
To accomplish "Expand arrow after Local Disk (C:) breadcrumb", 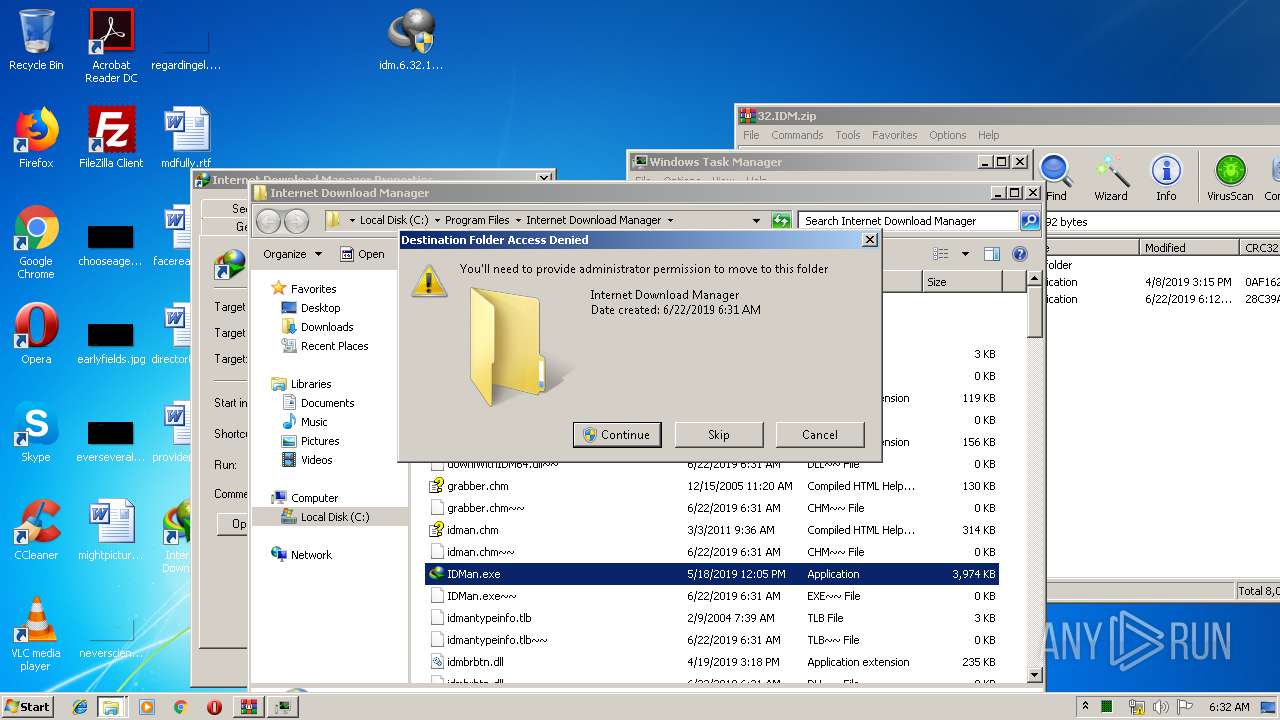I will [437, 220].
